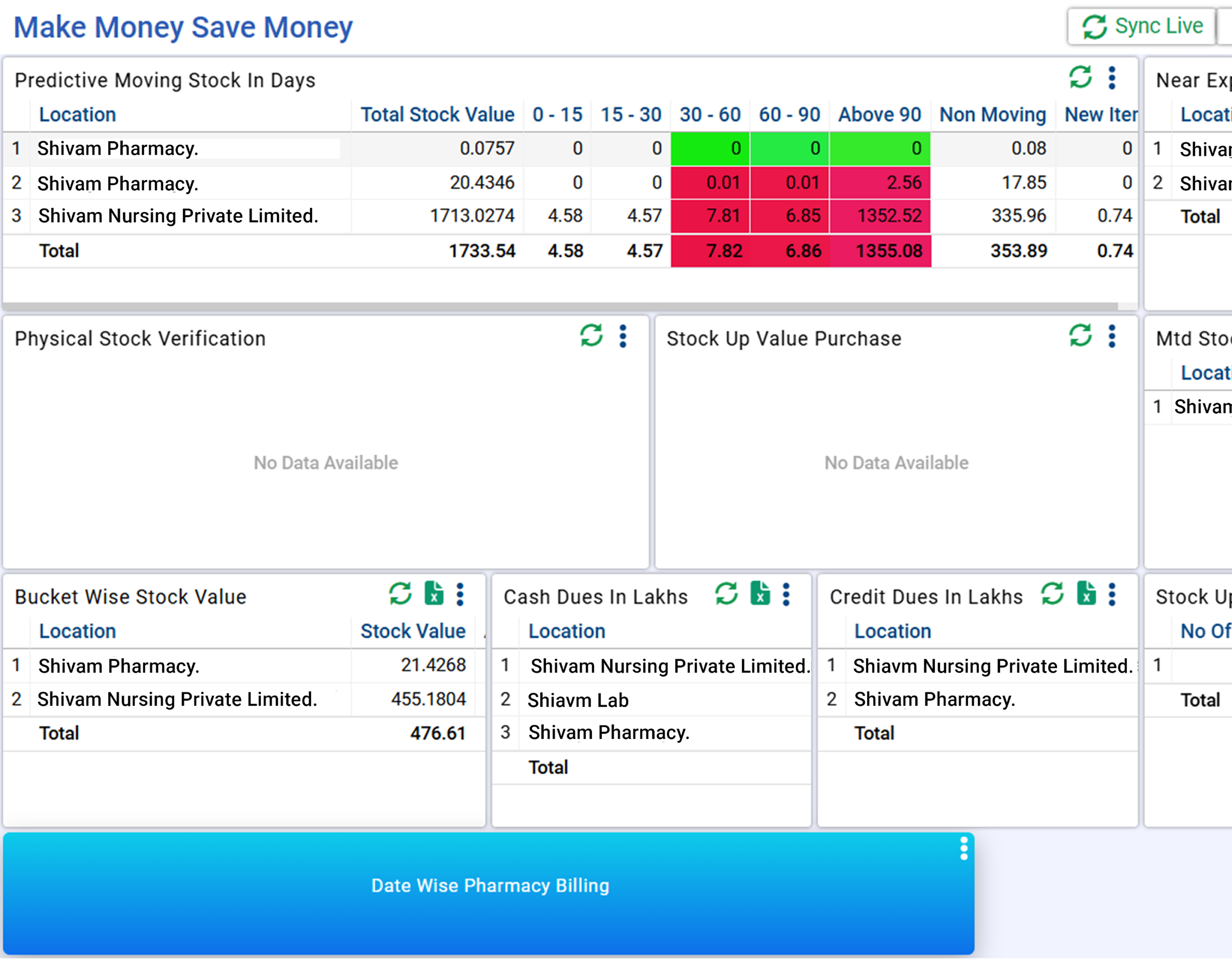
Task: Refresh the Physical Stock Verification panel
Action: (591, 336)
